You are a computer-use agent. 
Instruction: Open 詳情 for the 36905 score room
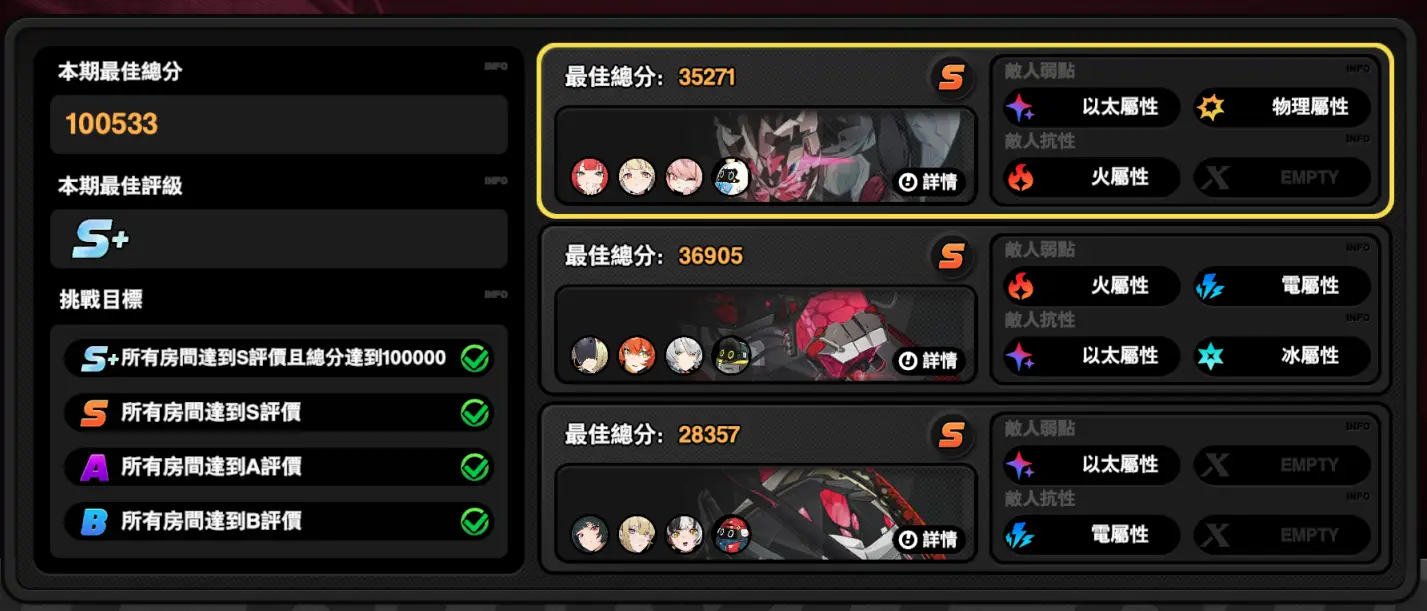point(929,361)
